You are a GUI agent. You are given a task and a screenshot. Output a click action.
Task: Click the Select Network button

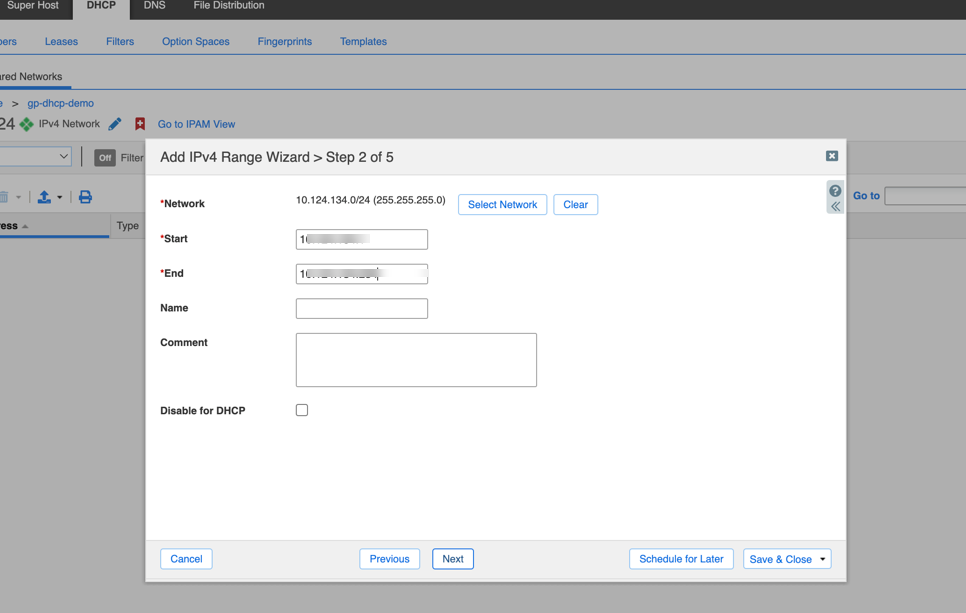coord(502,205)
